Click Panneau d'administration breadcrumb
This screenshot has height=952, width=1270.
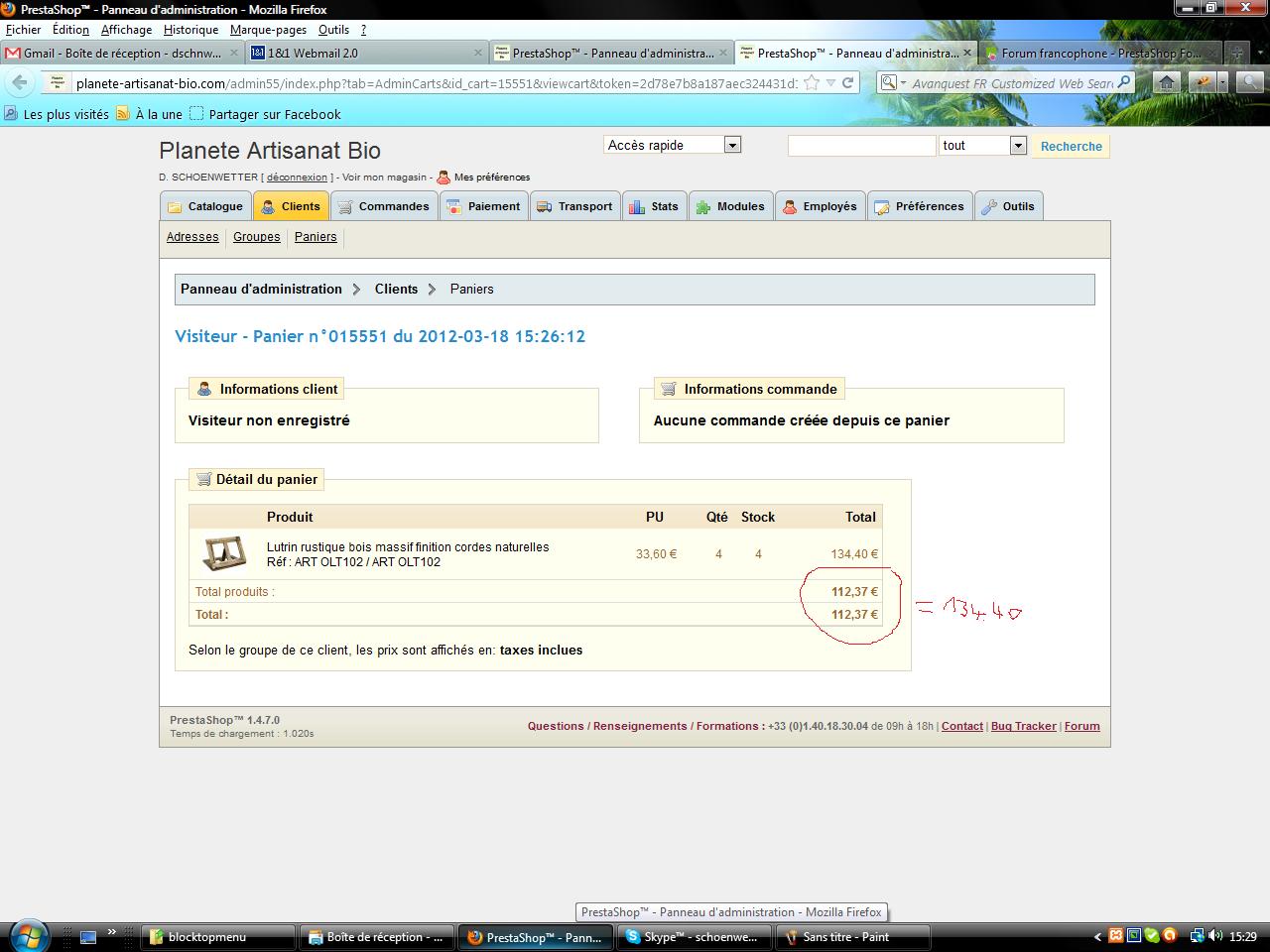pos(261,290)
